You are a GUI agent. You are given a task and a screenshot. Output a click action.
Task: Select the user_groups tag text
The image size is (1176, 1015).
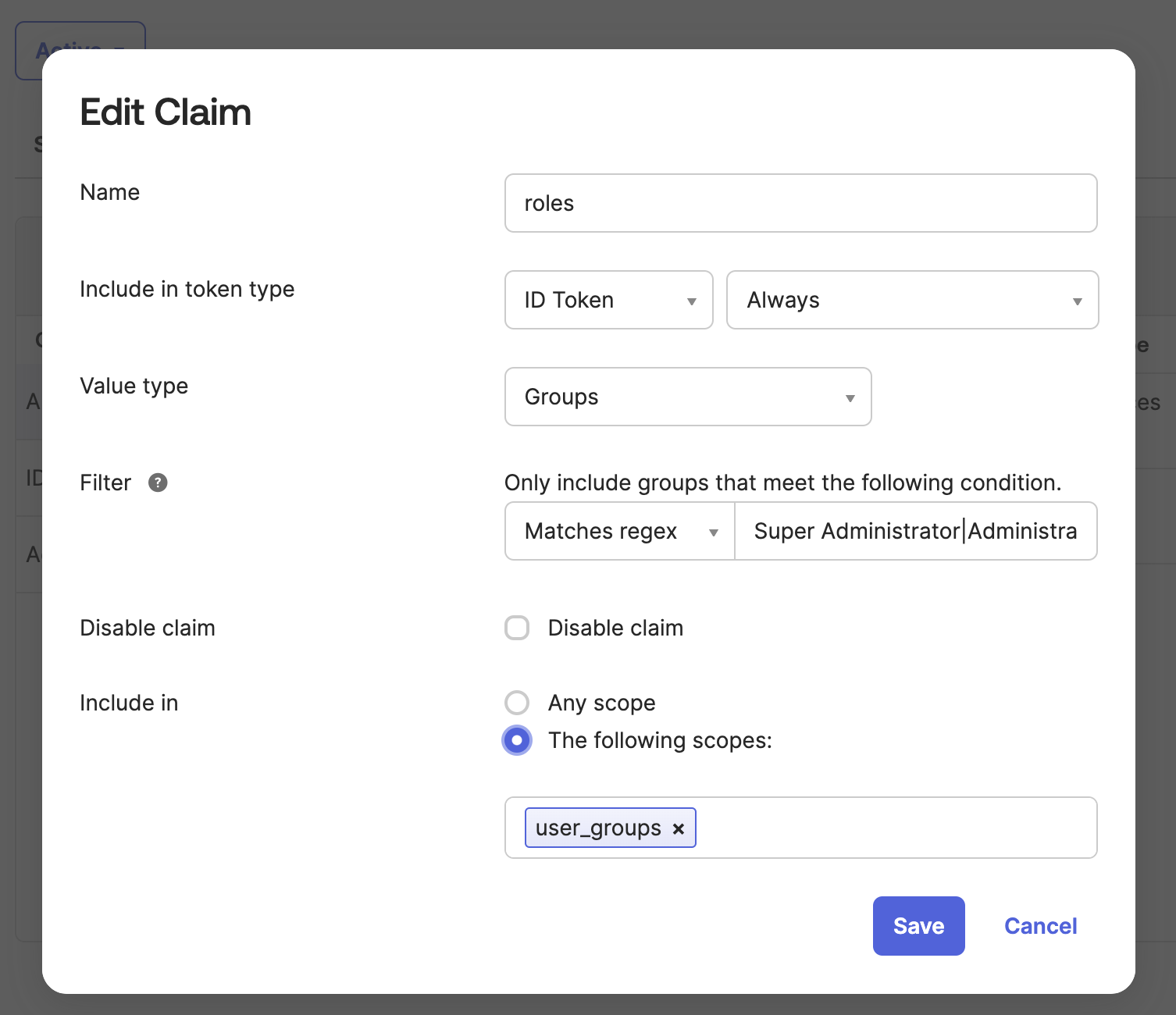point(597,828)
